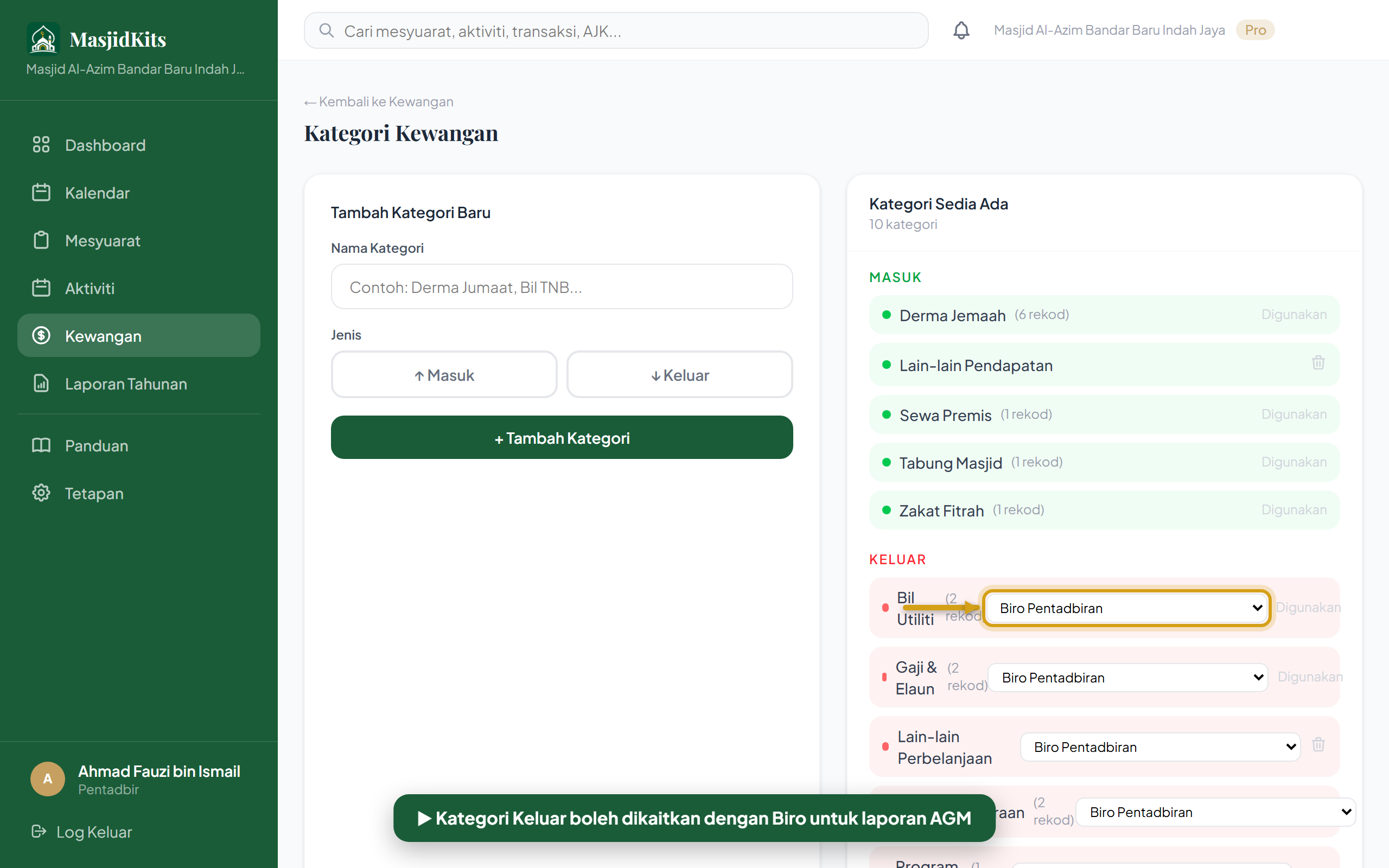
Task: Click the Tambah Kategori button
Action: (x=562, y=437)
